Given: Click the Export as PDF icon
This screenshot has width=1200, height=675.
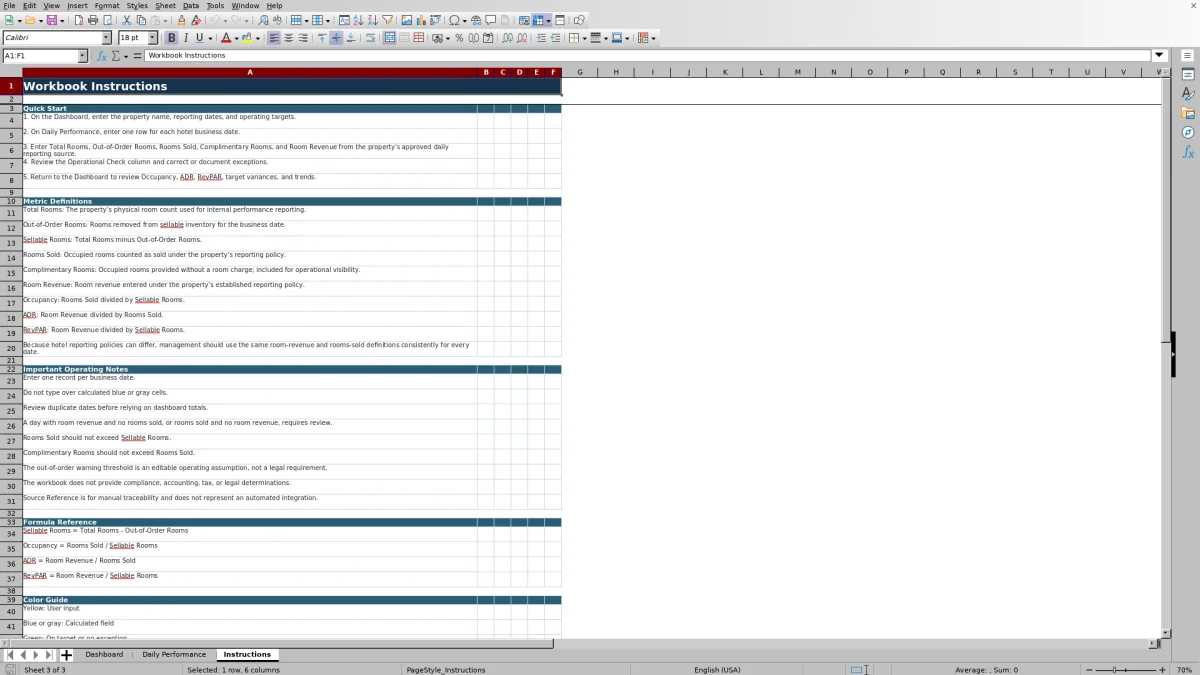Looking at the screenshot, I should pos(79,20).
